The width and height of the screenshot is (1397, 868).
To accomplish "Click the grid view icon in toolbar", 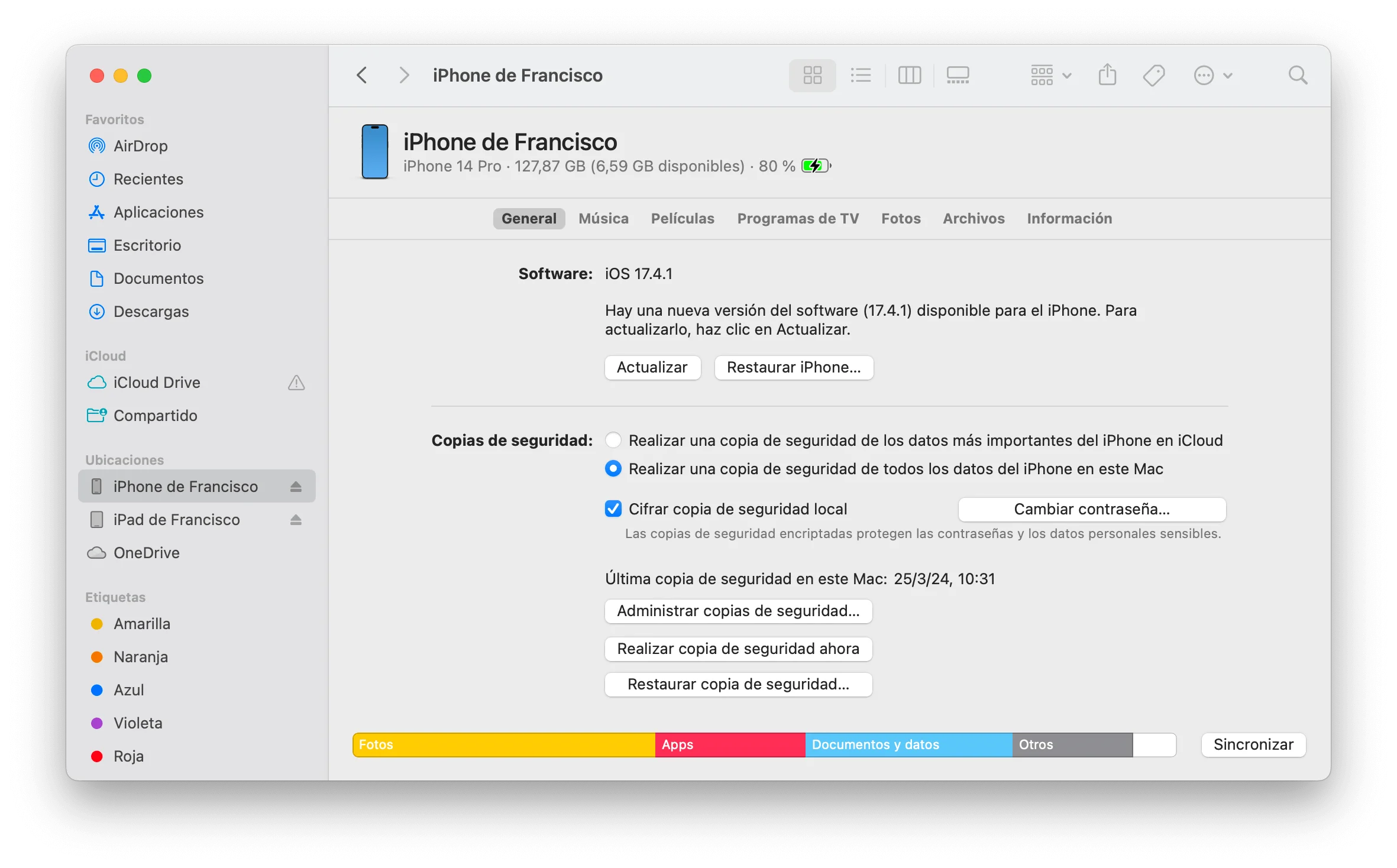I will coord(811,74).
